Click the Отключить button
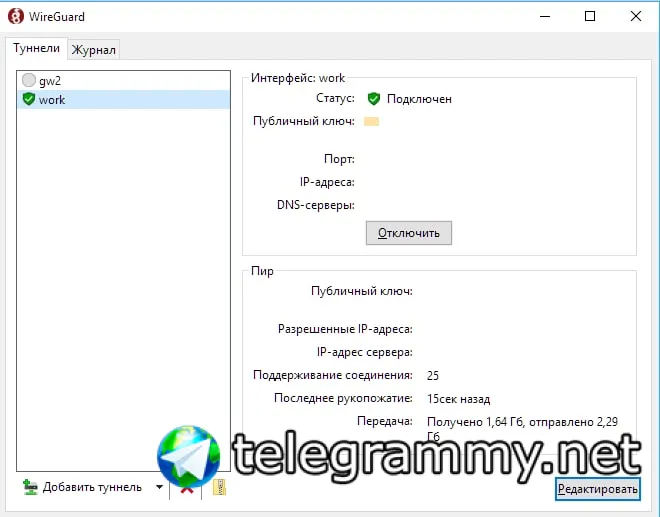 409,233
